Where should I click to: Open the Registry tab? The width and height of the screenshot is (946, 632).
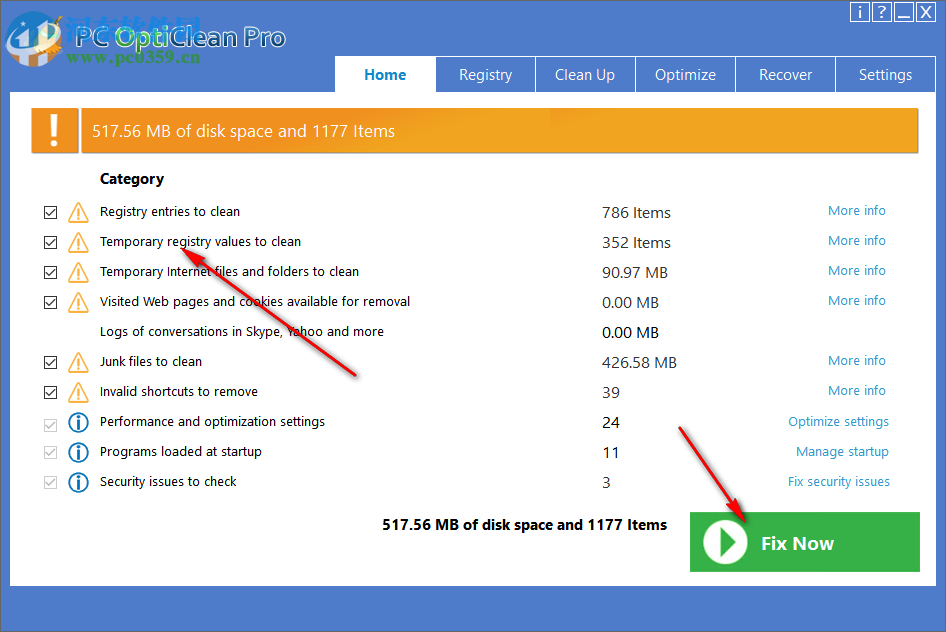(x=486, y=75)
